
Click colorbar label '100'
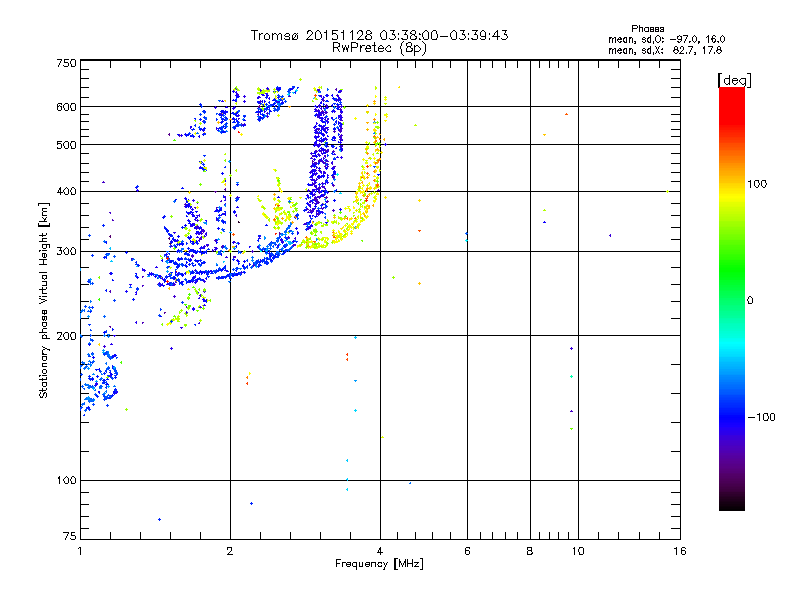(757, 184)
